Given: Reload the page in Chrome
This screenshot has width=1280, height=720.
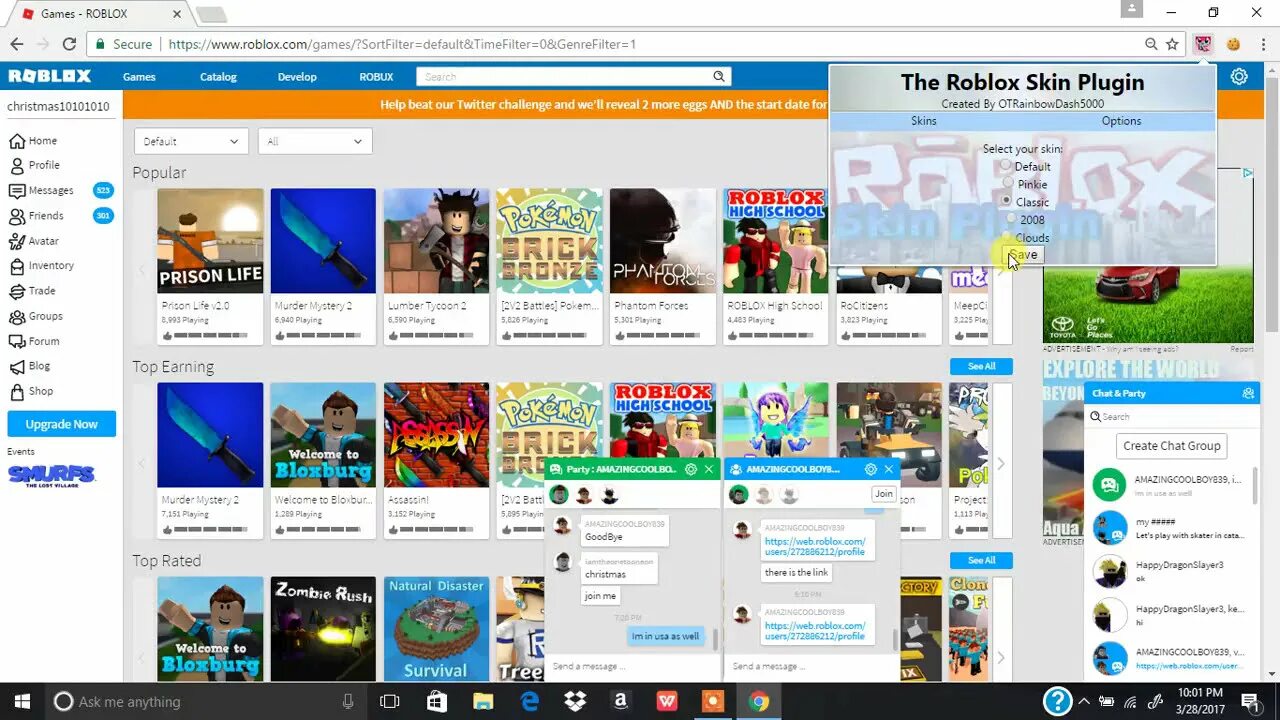Looking at the screenshot, I should click(x=69, y=44).
